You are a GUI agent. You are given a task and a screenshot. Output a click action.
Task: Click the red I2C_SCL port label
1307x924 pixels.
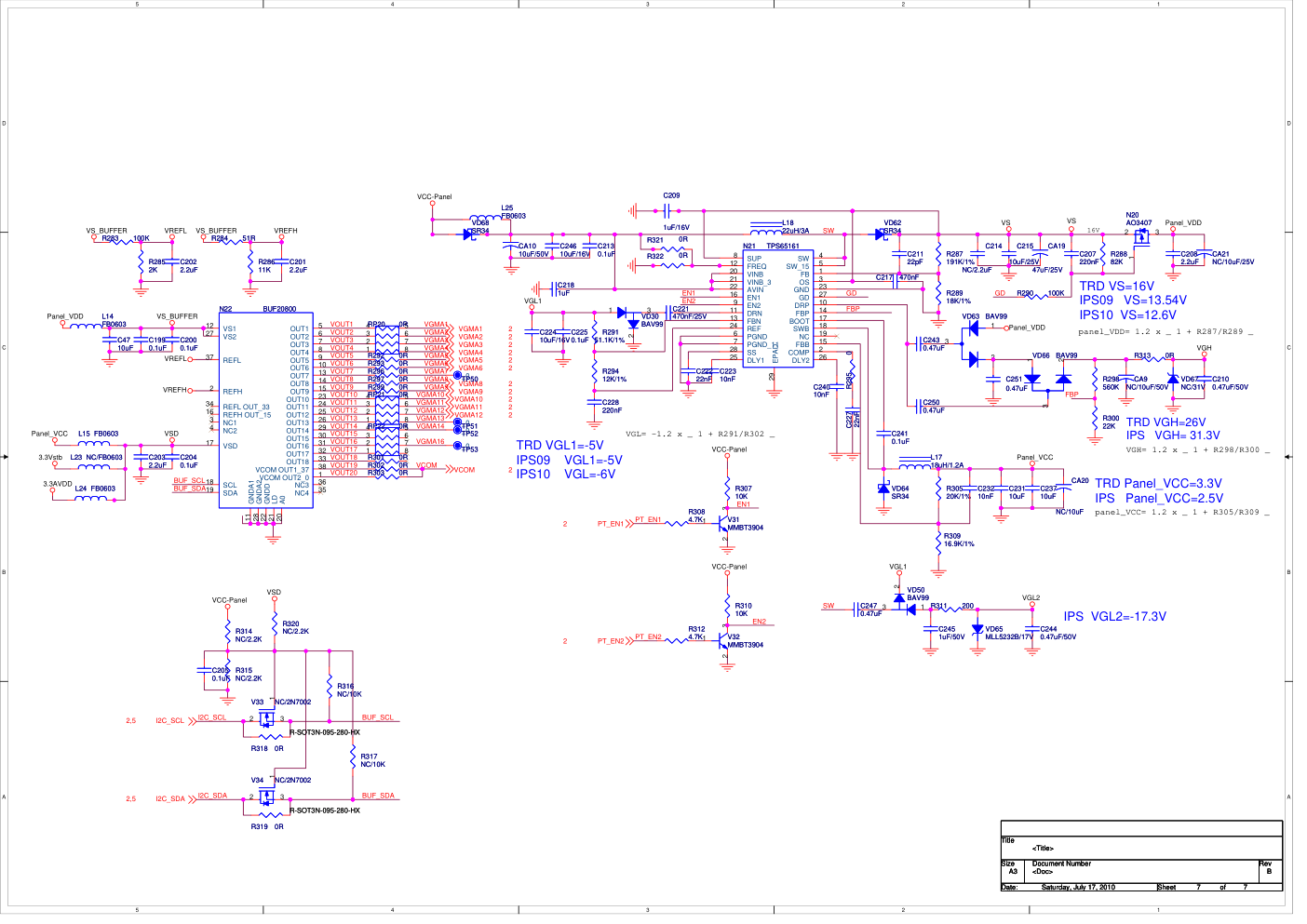pyautogui.click(x=169, y=721)
